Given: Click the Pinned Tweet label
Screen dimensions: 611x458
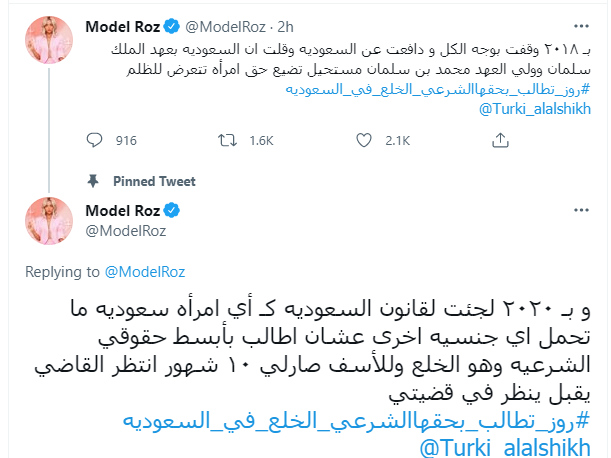Looking at the screenshot, I should [154, 181].
